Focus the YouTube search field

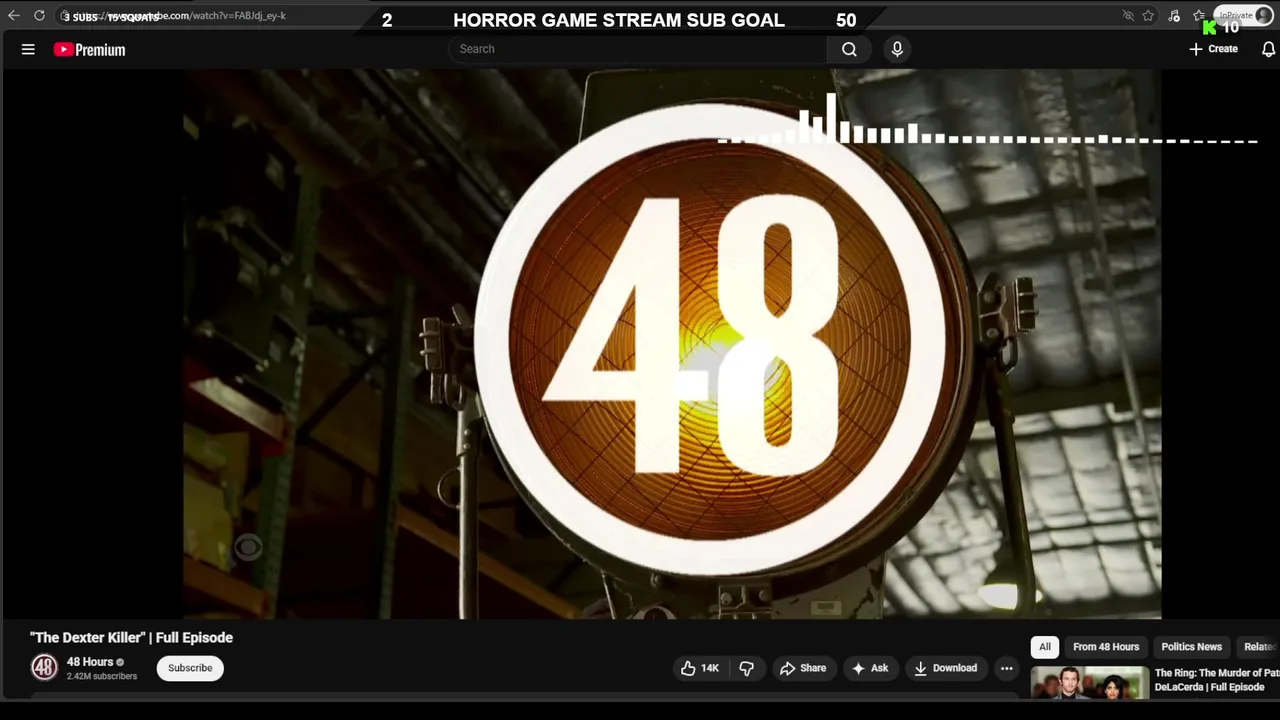(x=638, y=49)
